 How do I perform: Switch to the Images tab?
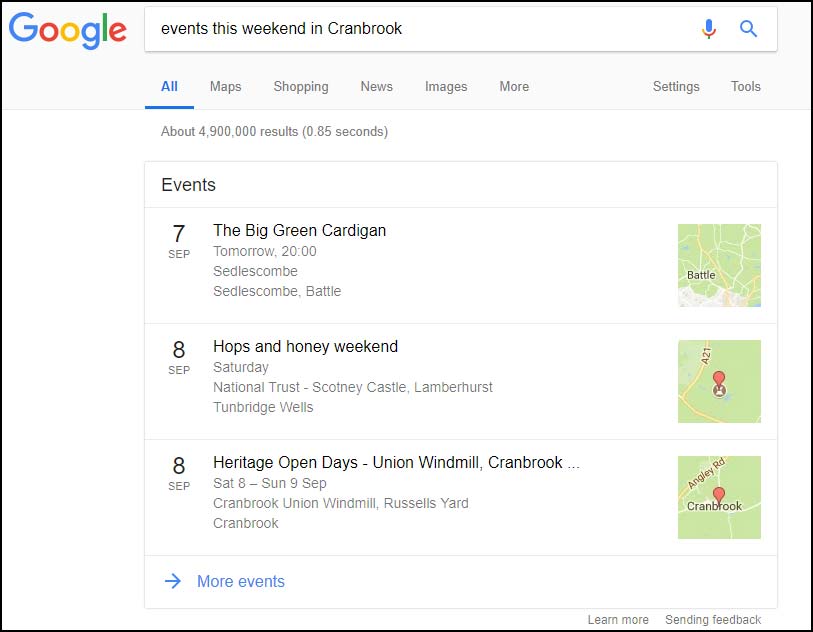(446, 87)
